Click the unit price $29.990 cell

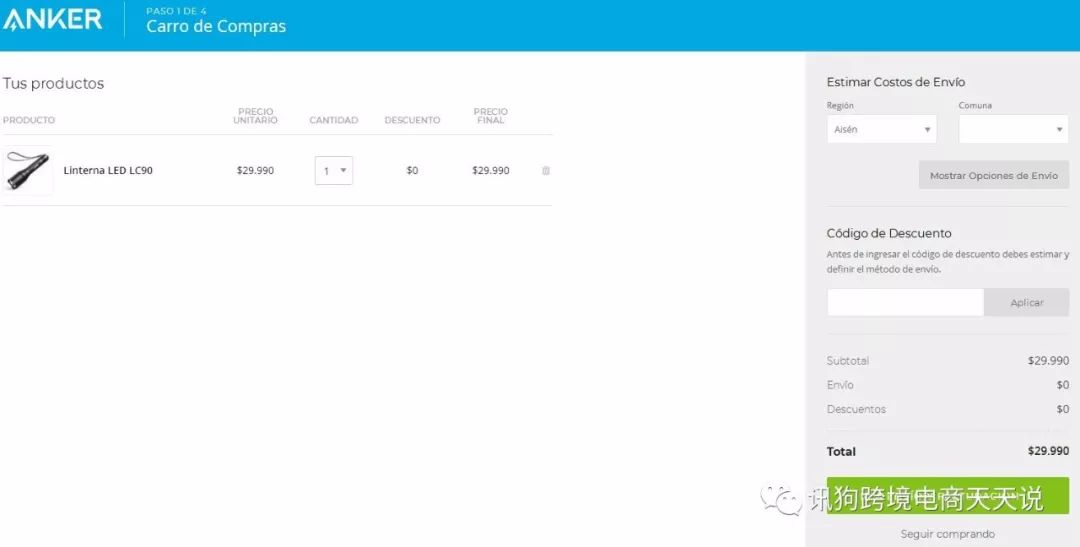point(256,170)
